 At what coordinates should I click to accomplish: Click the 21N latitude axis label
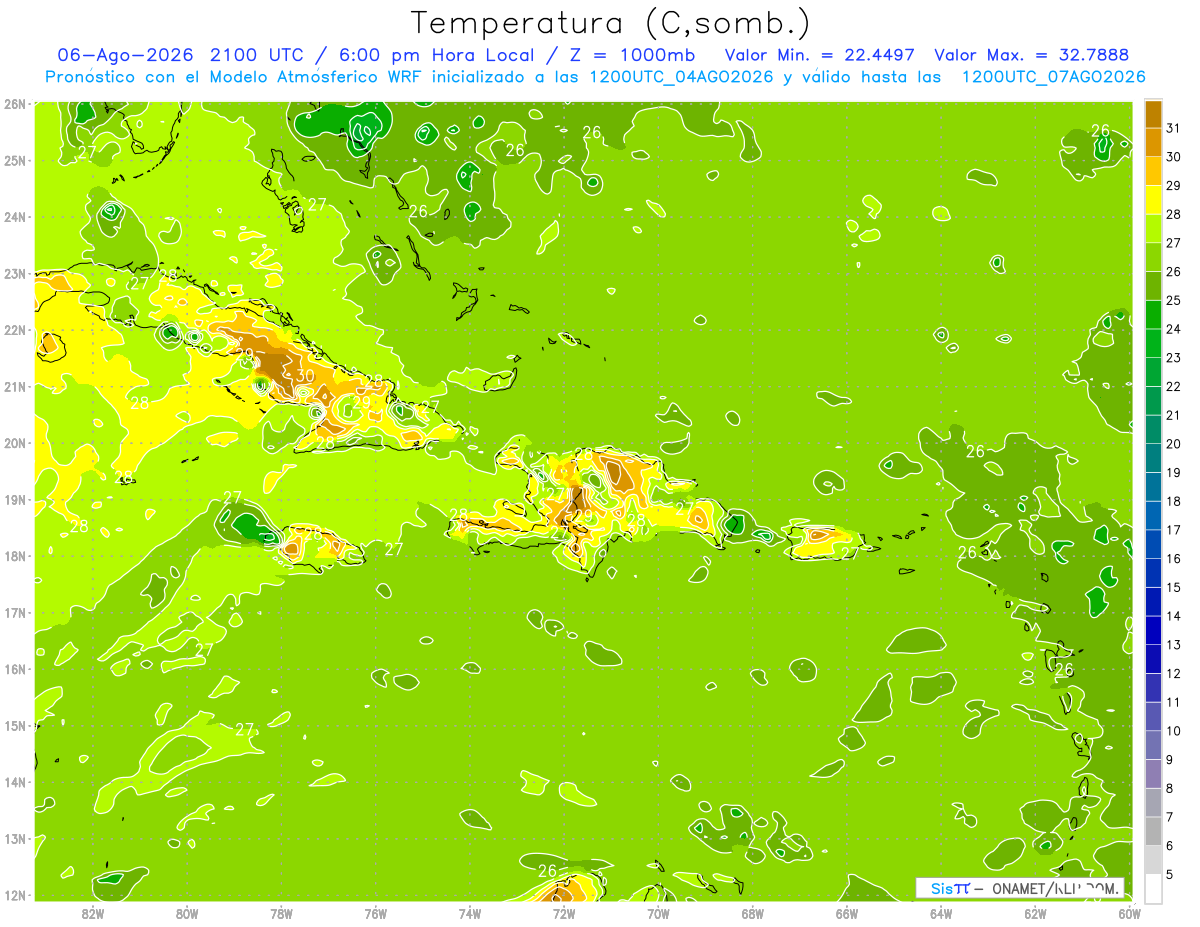[14, 387]
